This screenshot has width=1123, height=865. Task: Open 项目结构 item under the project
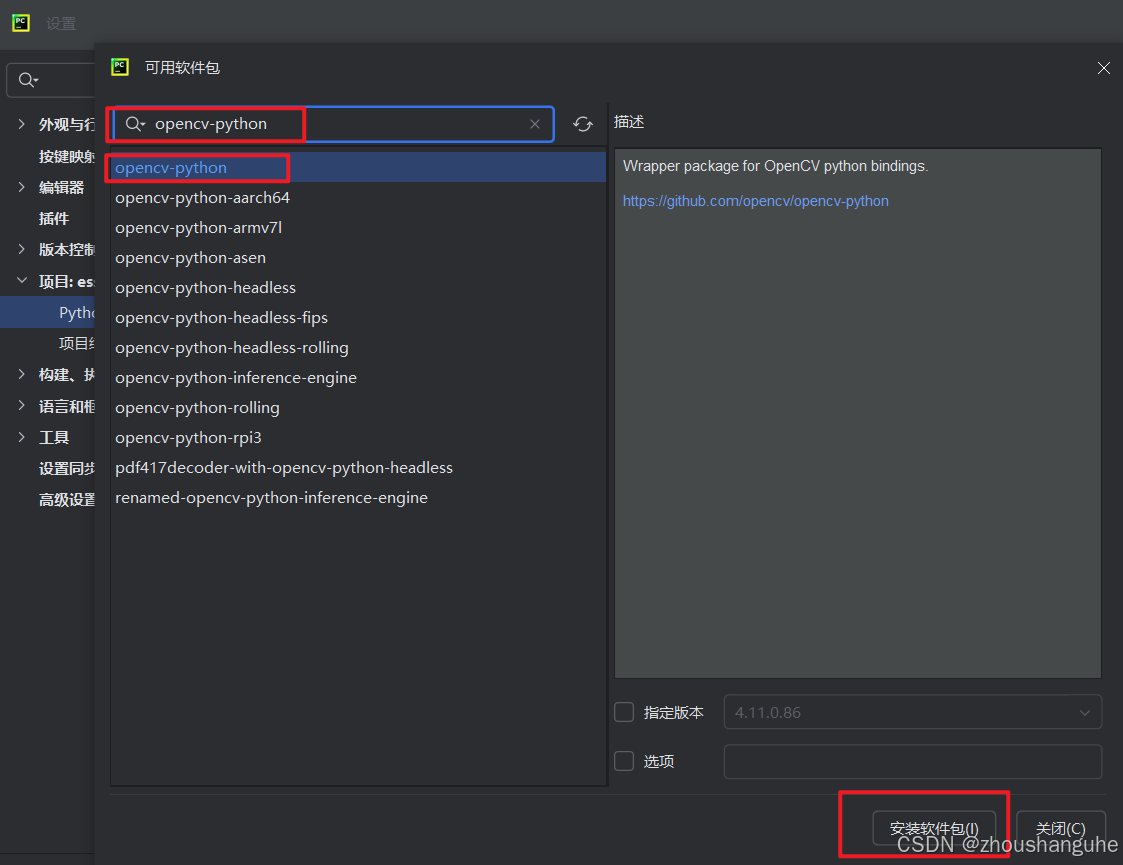[x=76, y=343]
